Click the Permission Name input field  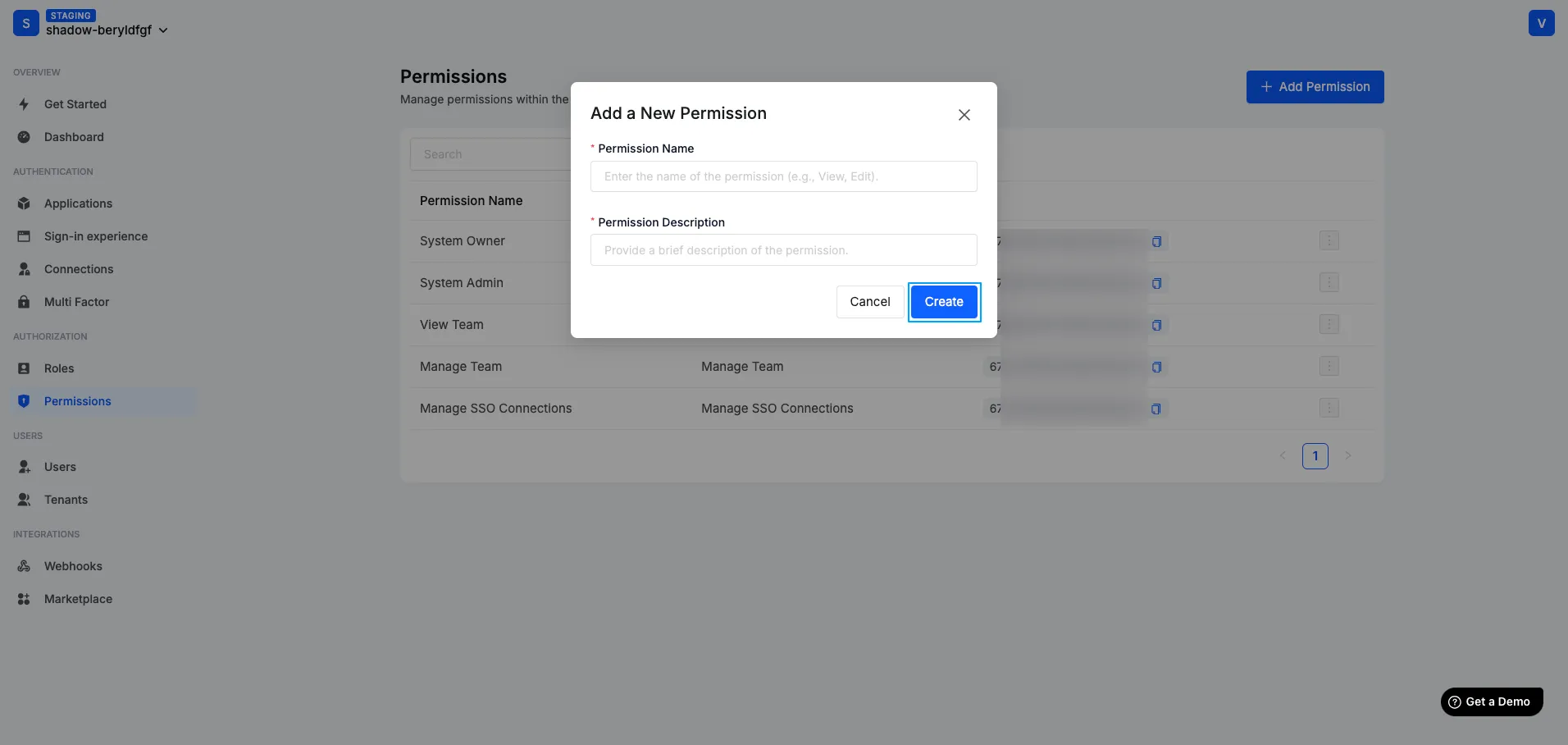[x=783, y=176]
